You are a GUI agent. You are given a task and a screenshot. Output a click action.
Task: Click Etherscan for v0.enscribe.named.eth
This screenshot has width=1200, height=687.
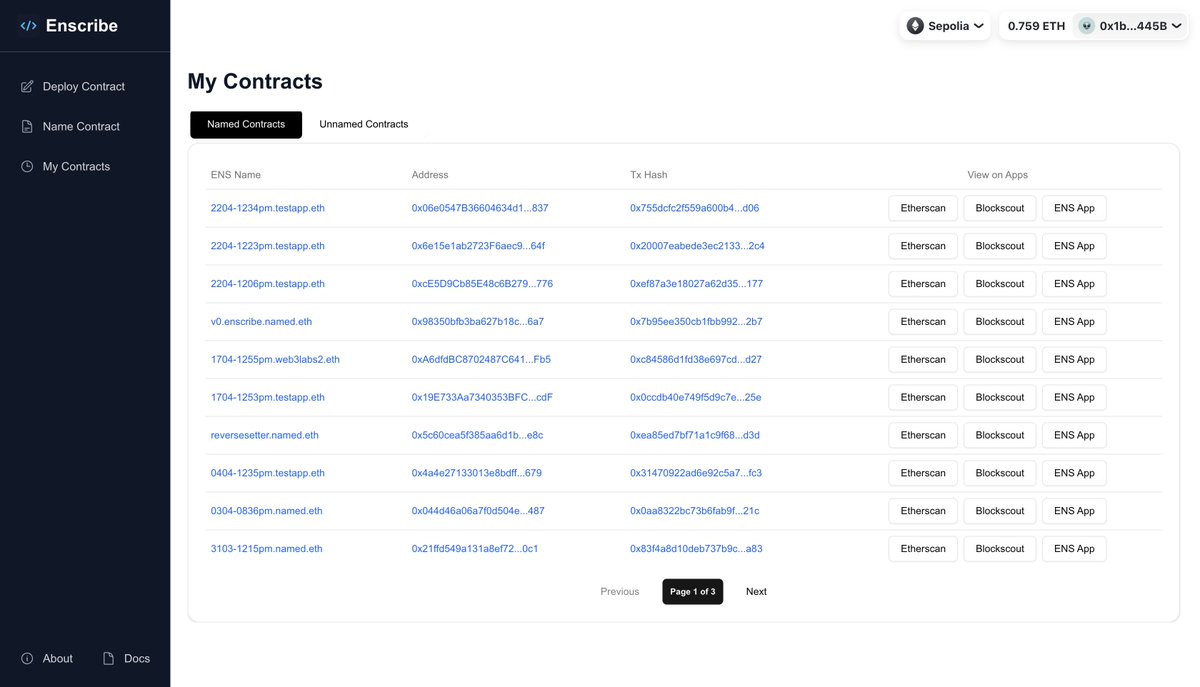pos(923,322)
